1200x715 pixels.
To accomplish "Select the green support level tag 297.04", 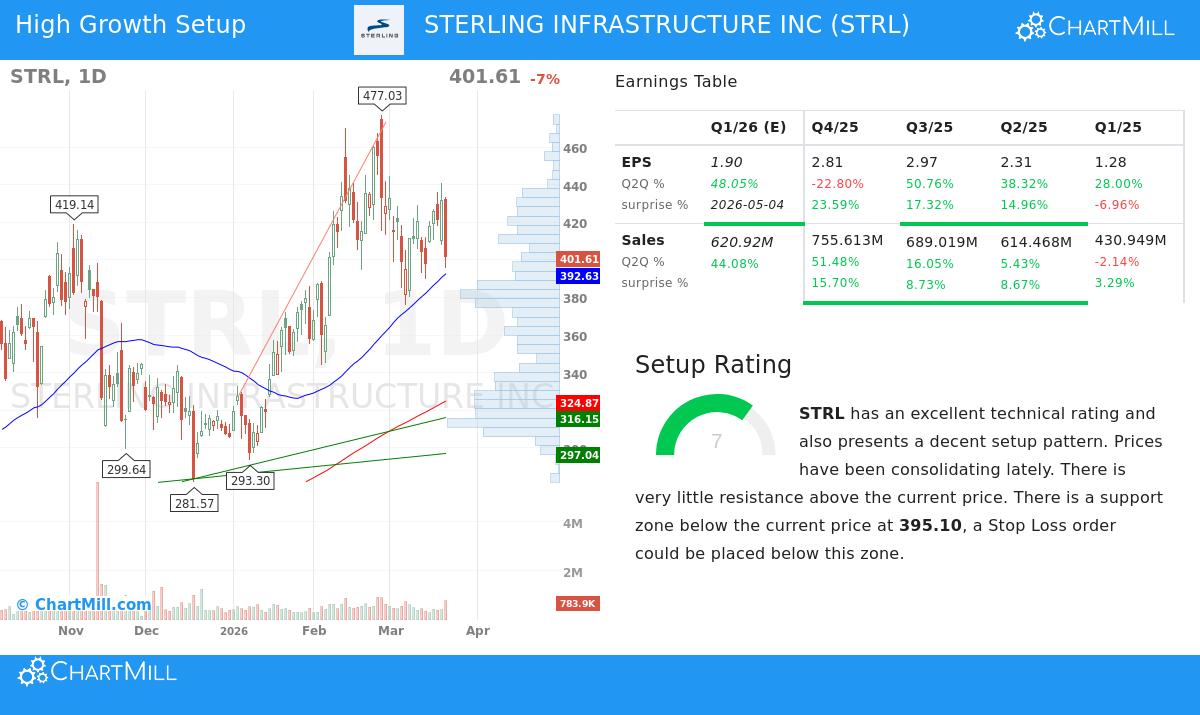I will (578, 455).
